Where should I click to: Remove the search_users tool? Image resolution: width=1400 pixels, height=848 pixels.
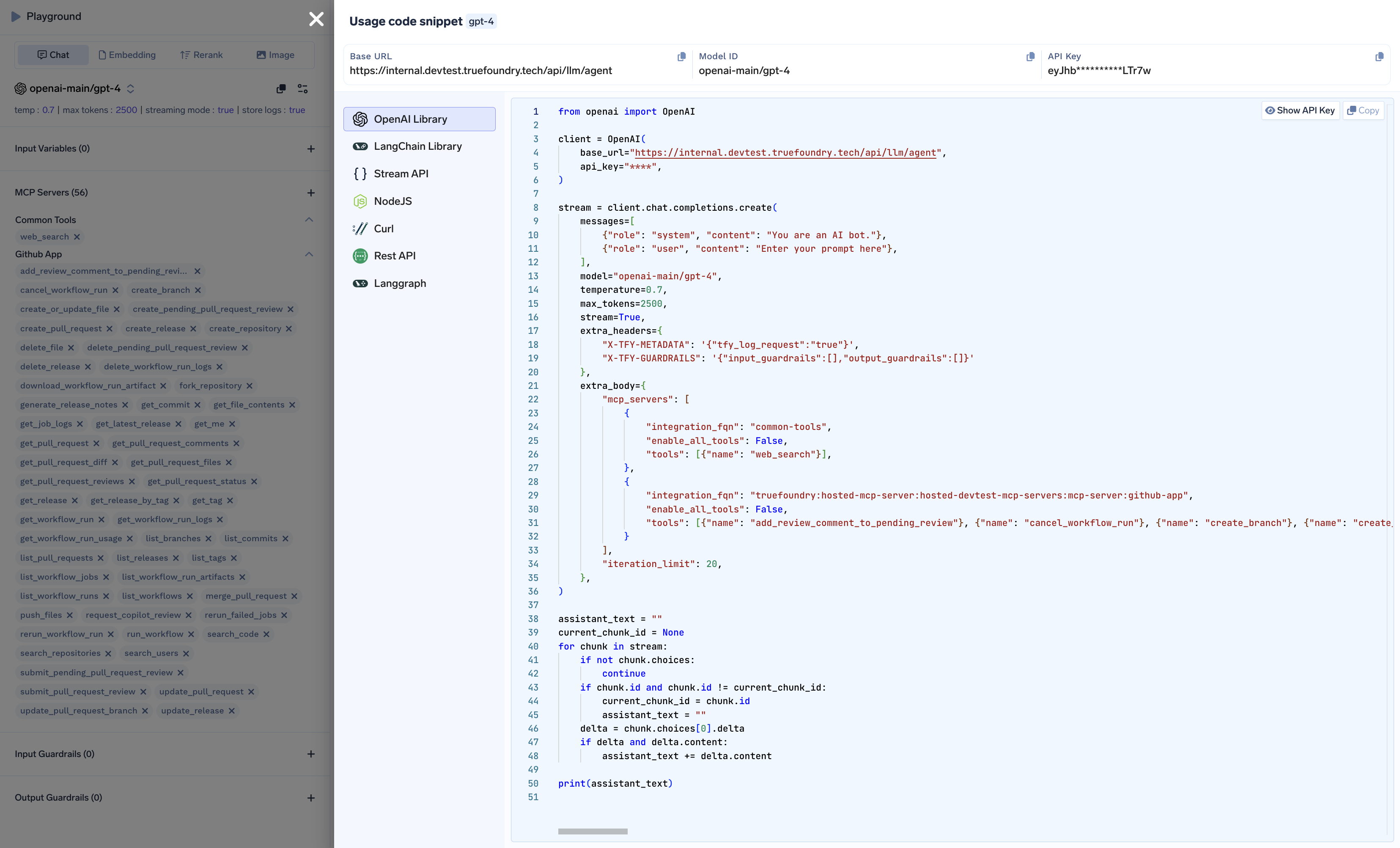[186, 653]
